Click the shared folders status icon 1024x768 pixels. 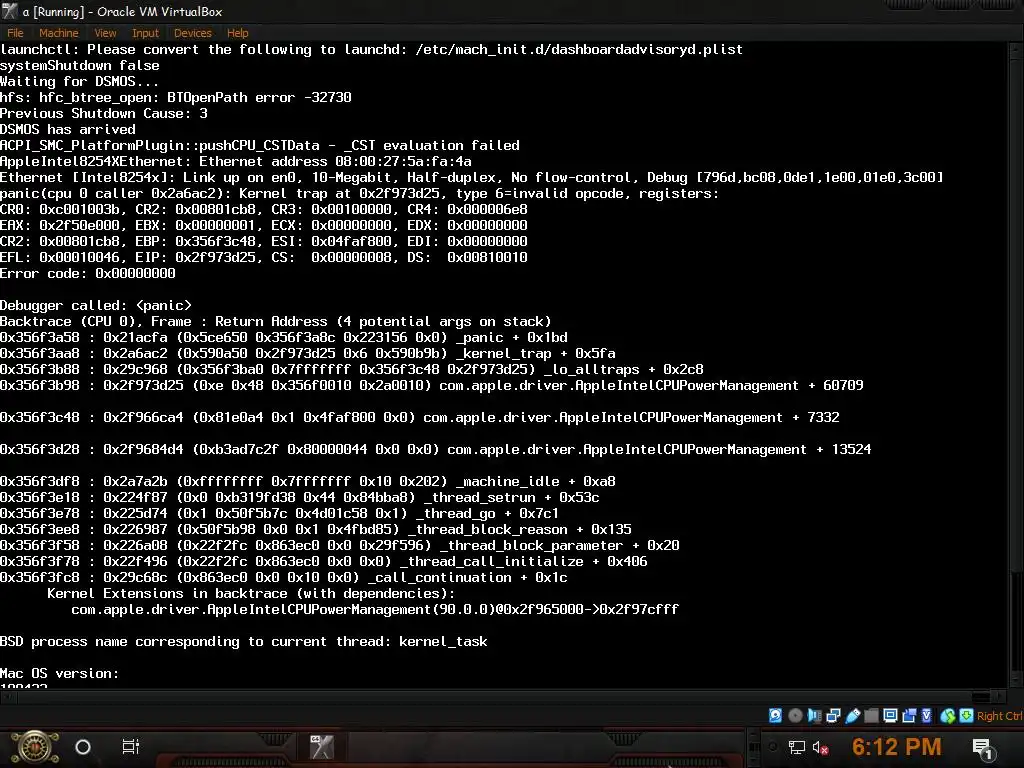[871, 715]
